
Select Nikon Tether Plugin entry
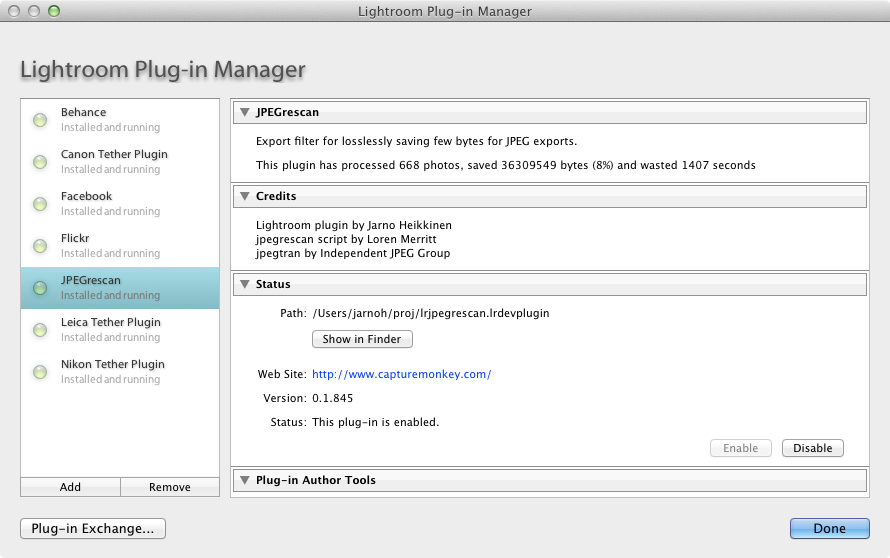point(120,372)
